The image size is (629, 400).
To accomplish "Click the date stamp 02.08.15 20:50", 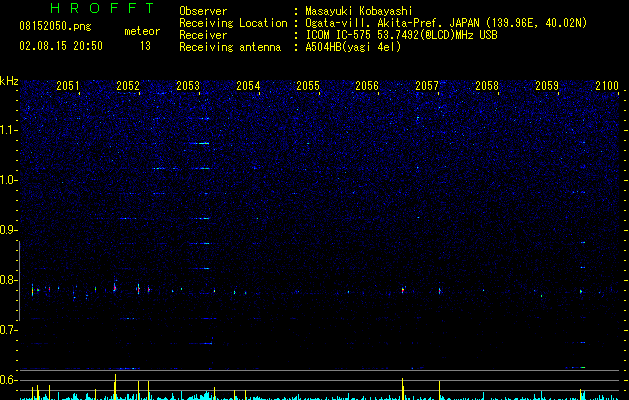I will pos(61,46).
